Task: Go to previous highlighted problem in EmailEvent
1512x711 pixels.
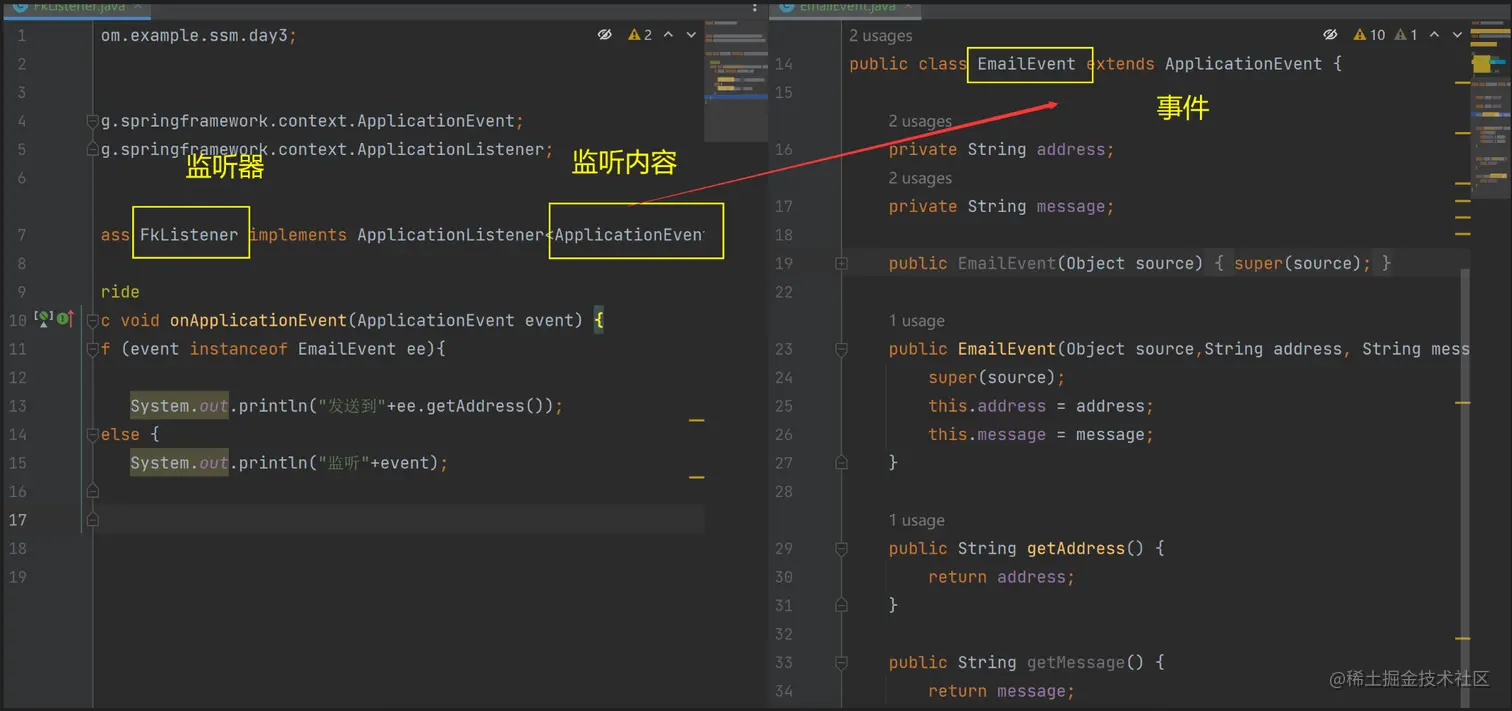Action: (1434, 35)
